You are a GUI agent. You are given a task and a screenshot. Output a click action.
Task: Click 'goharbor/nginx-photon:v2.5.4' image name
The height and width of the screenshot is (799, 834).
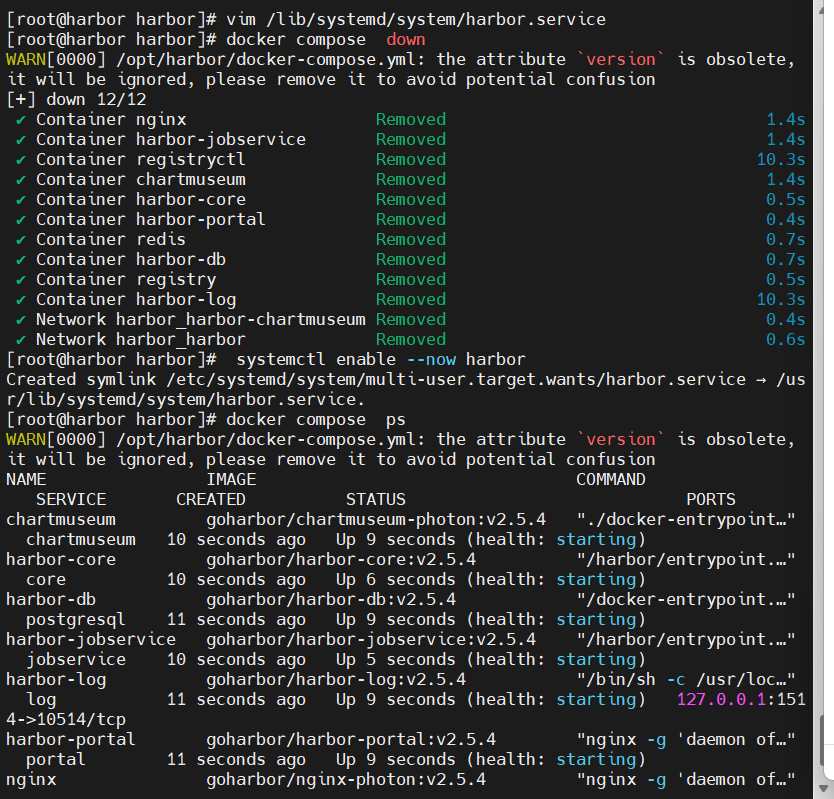coord(346,779)
